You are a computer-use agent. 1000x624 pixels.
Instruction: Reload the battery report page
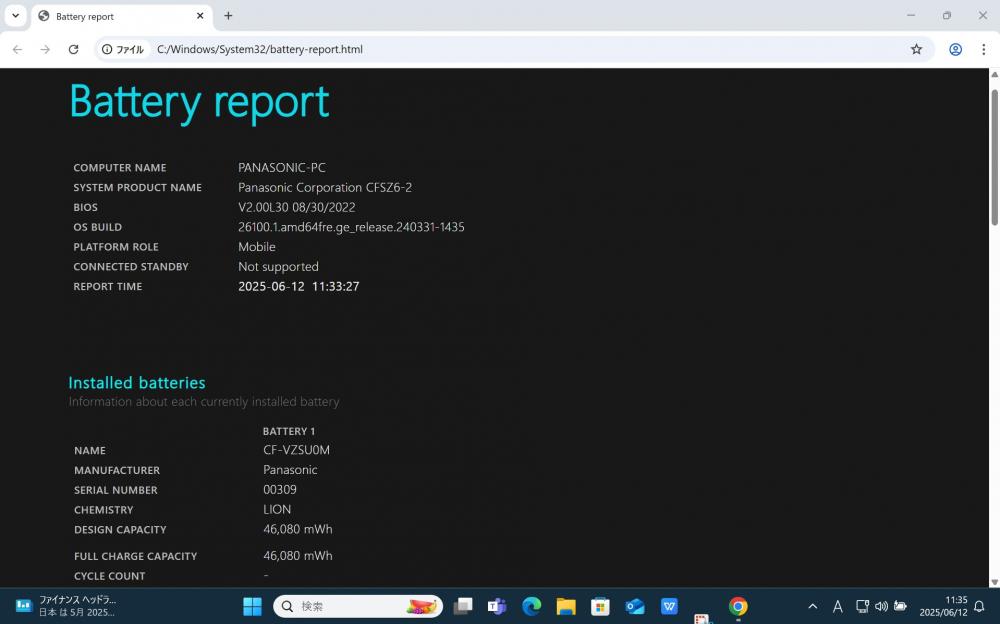tap(73, 49)
